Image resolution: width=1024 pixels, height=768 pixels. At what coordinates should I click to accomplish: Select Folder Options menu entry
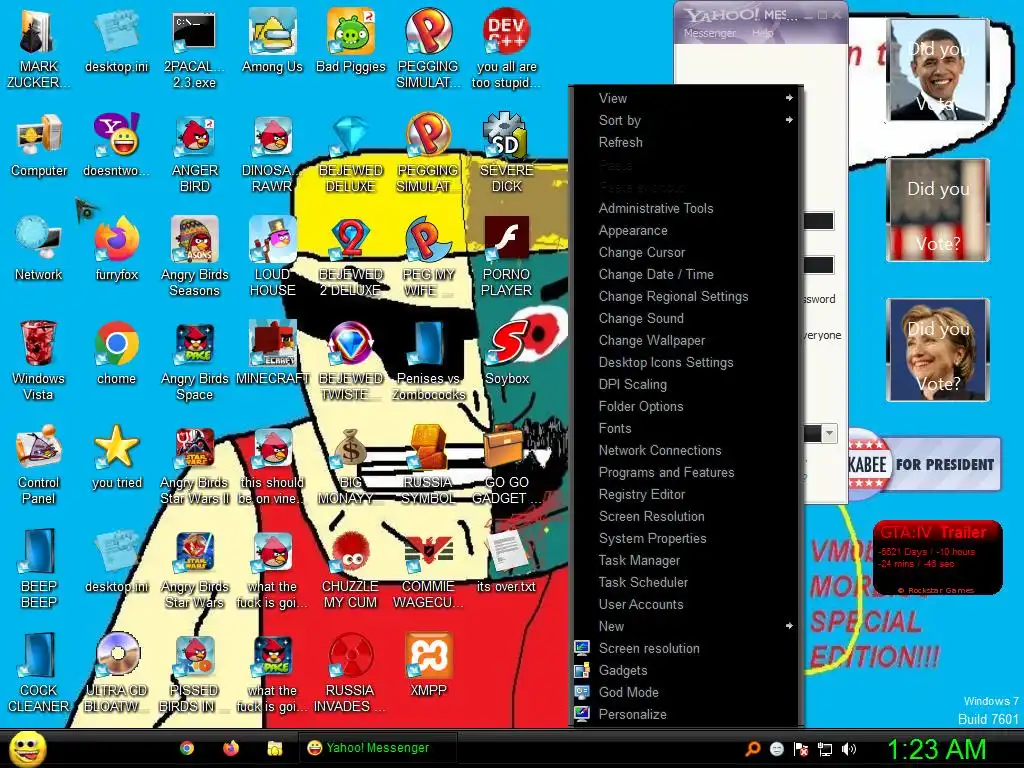(x=686, y=406)
